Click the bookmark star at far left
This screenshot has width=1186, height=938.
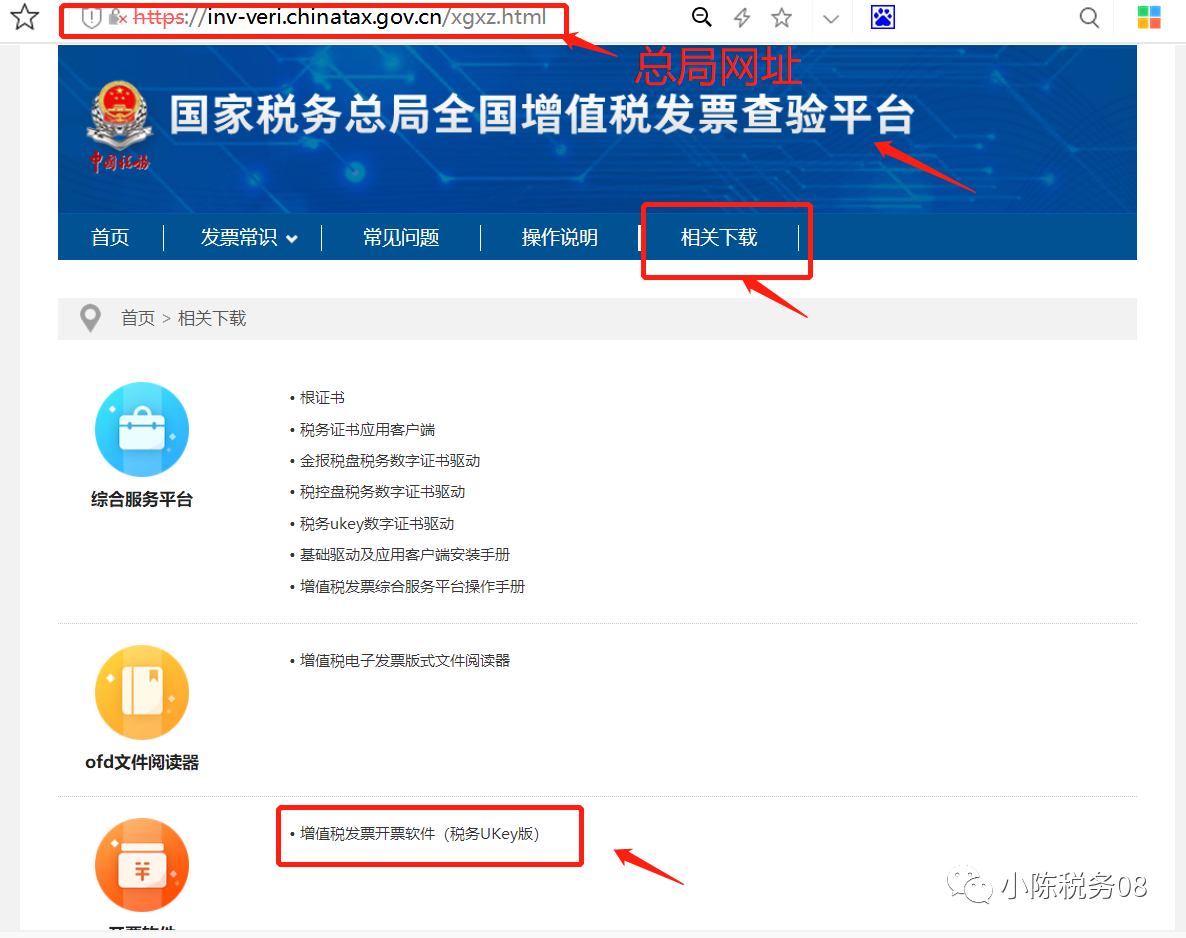(24, 17)
